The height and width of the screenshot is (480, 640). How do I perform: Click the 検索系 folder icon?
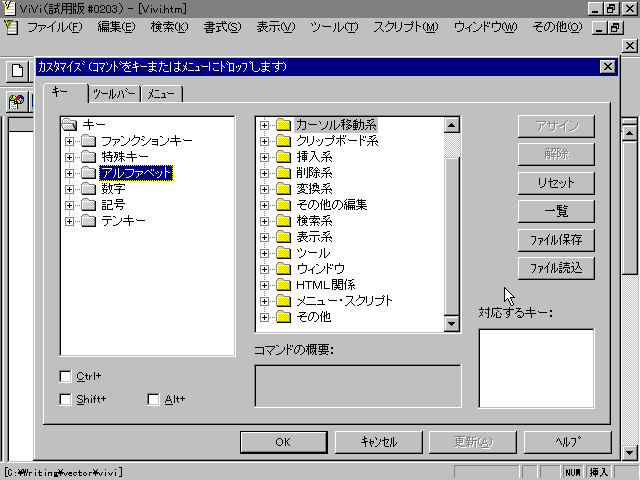[283, 221]
